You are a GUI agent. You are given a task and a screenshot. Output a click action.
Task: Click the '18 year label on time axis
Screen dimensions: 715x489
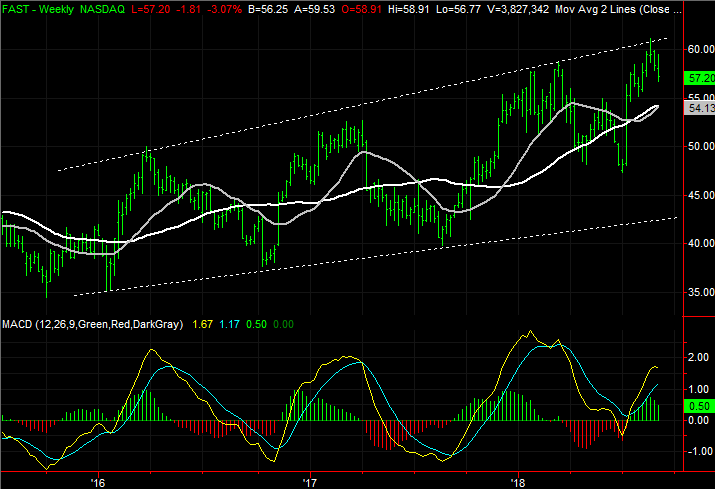(518, 482)
